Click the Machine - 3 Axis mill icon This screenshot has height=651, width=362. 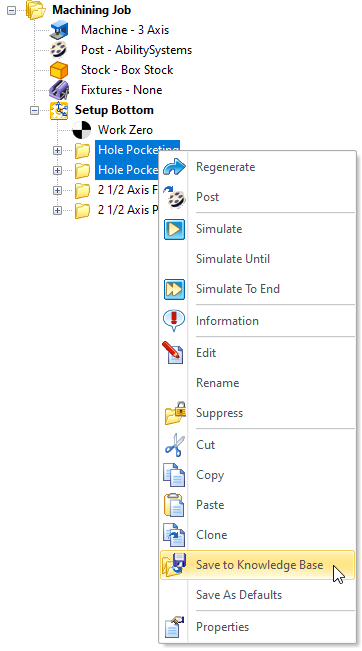[x=59, y=30]
